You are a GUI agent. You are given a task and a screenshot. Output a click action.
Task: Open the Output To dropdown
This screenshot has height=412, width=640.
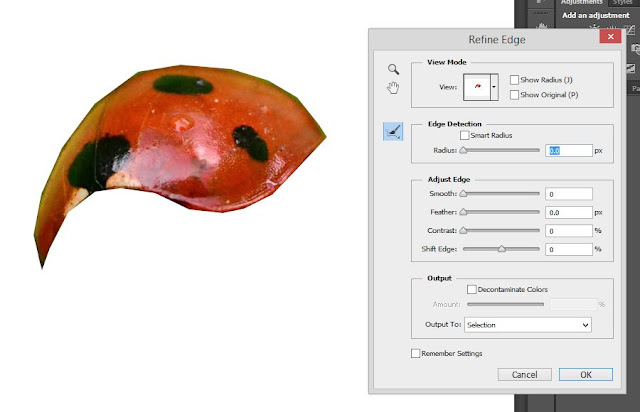528,325
